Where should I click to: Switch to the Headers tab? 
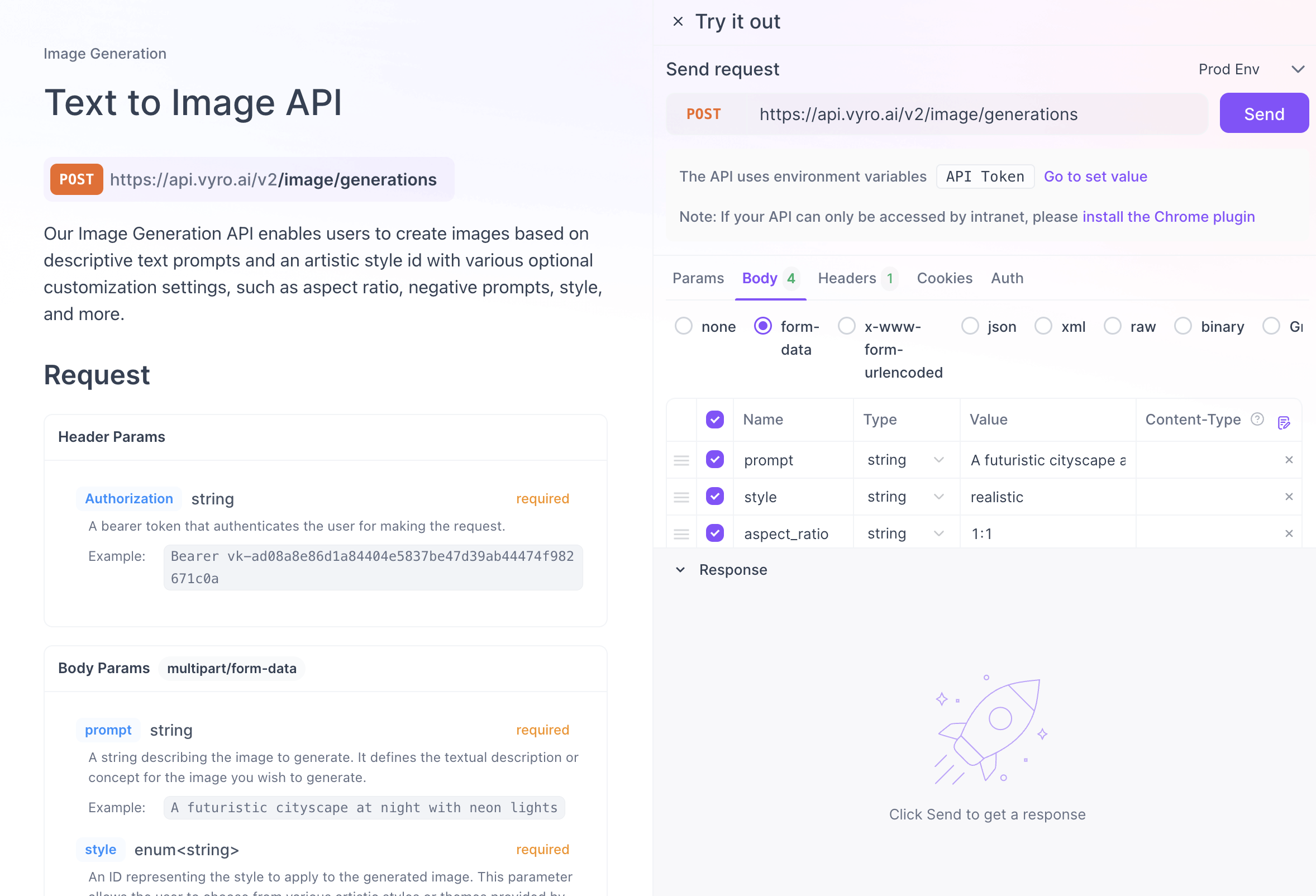click(x=847, y=278)
